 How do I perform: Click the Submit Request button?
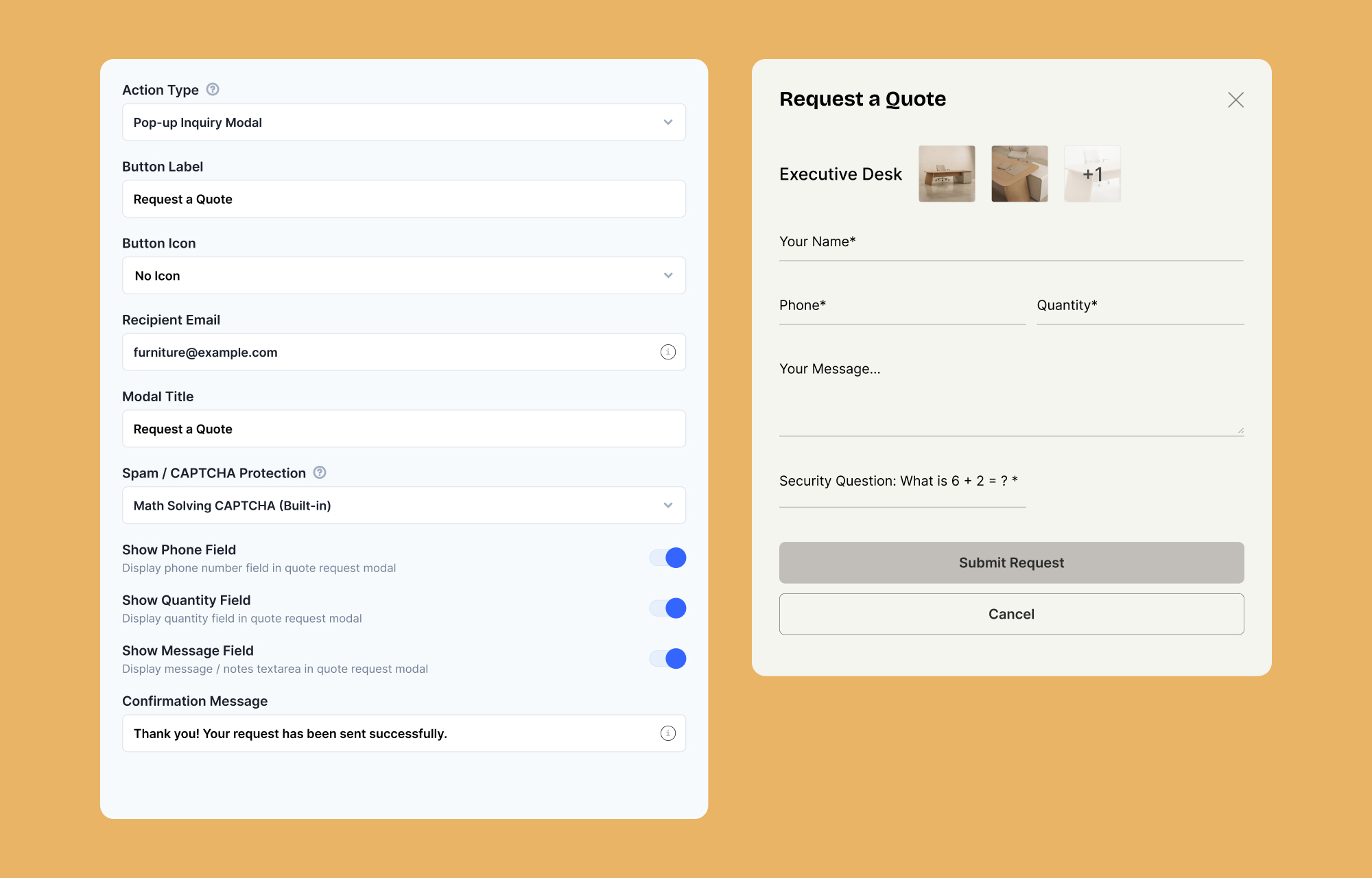tap(1011, 562)
